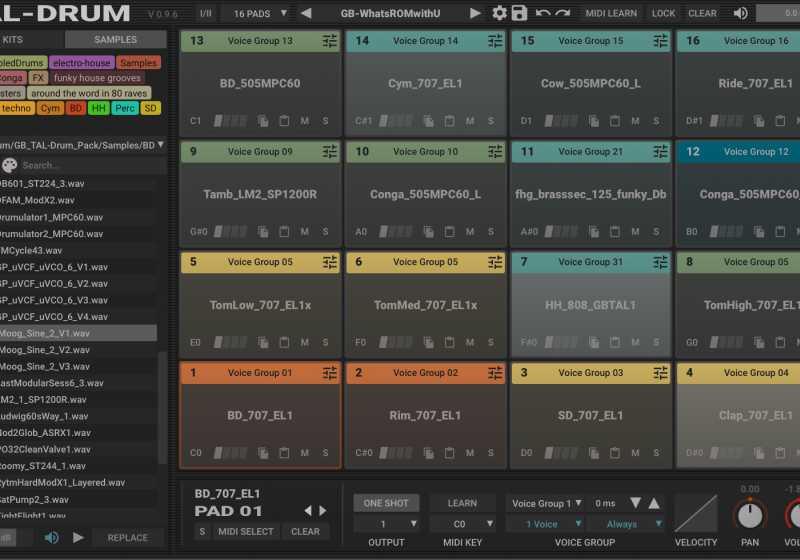Toggle the ONE SHOT mode button
The height and width of the screenshot is (560, 800).
click(x=386, y=503)
